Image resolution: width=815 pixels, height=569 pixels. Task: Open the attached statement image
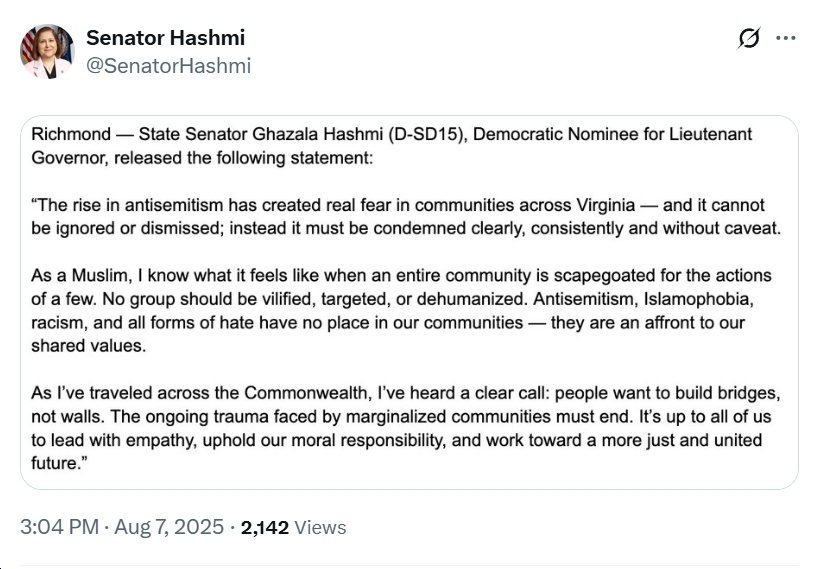[409, 302]
